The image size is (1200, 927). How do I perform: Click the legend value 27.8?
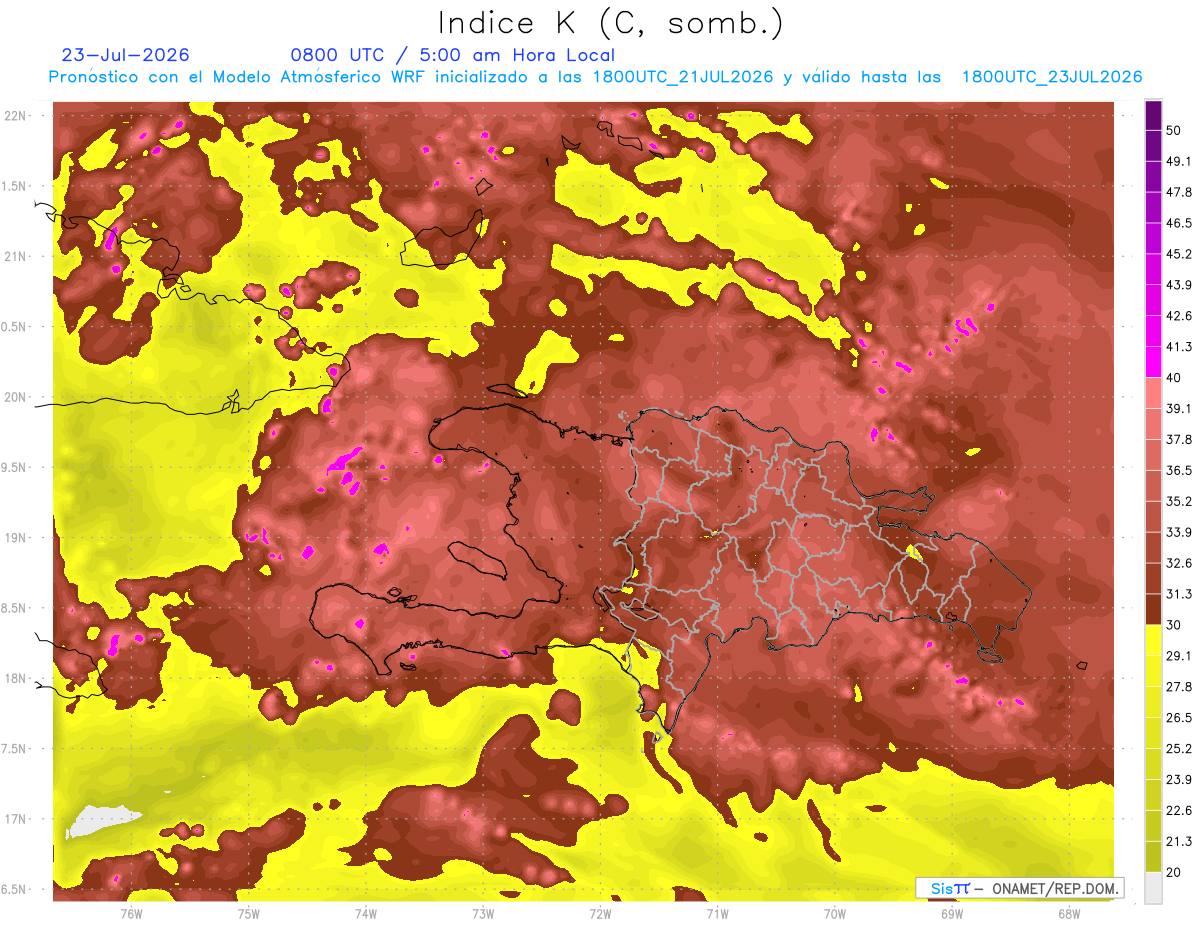[x=1178, y=687]
